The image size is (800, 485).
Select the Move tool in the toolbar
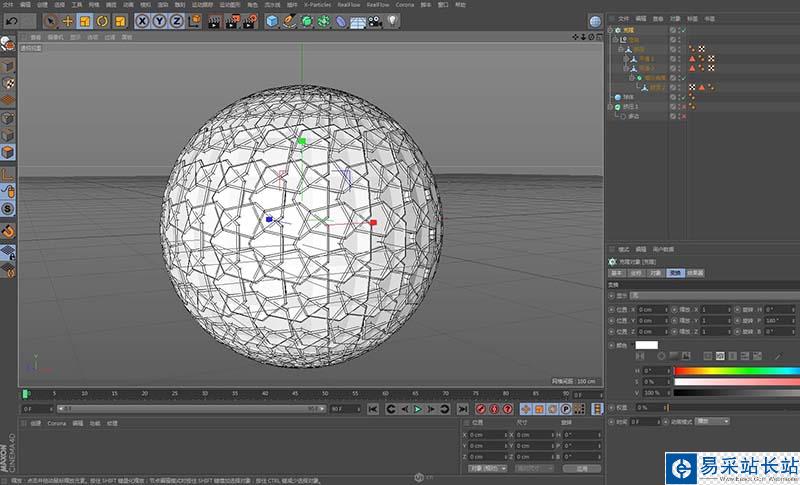click(67, 20)
